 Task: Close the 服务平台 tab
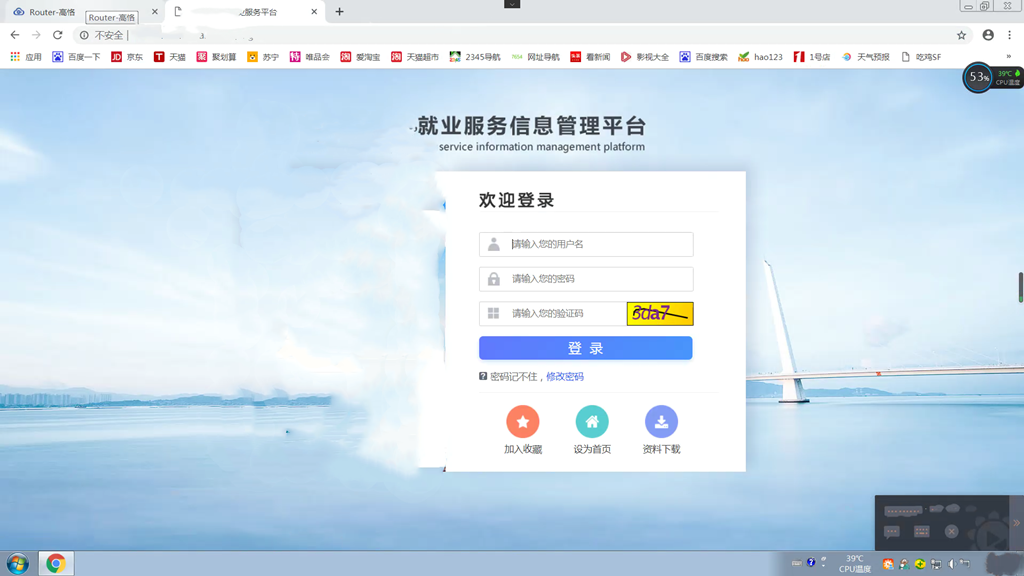314,12
